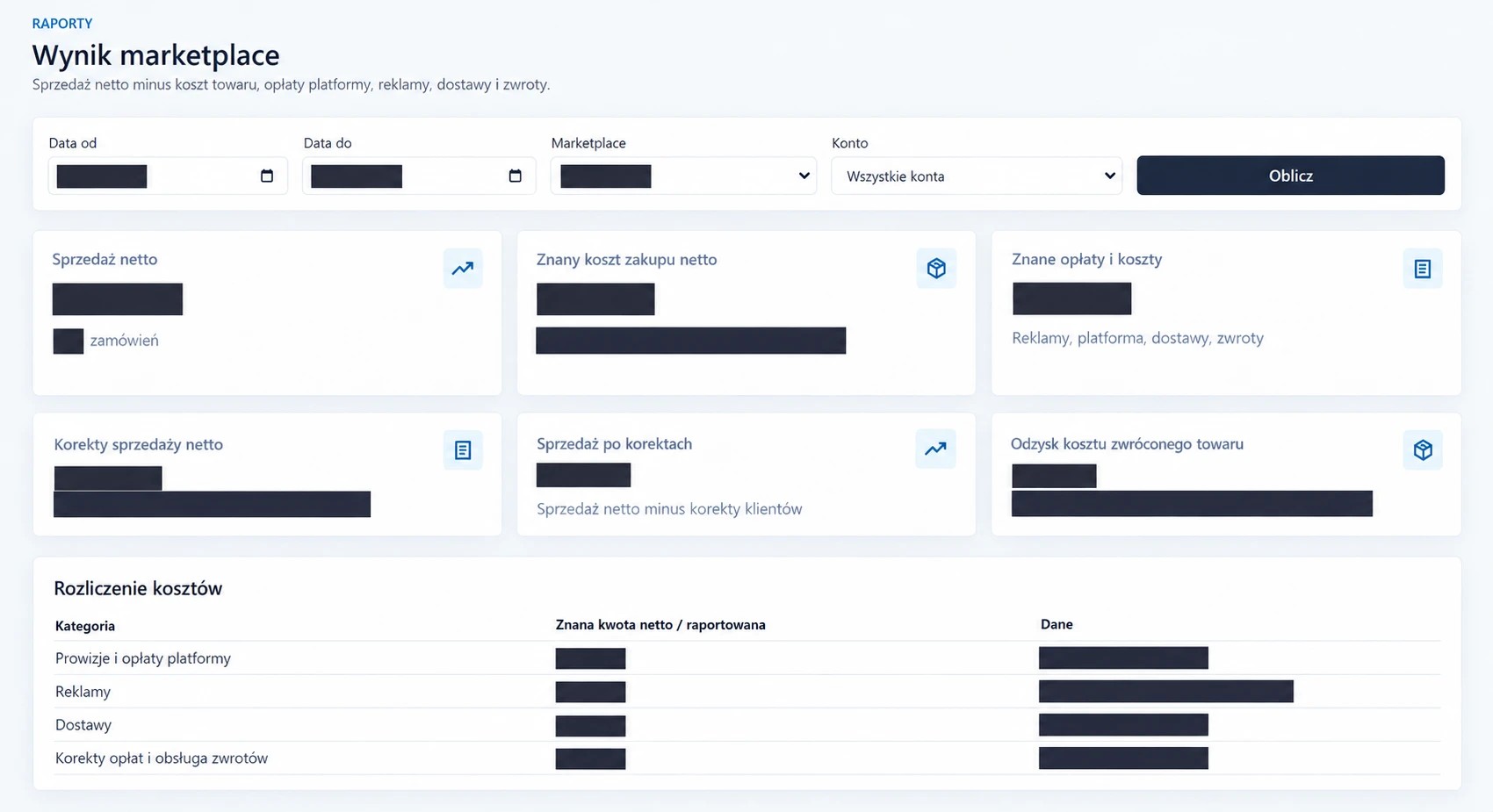Screen dimensions: 1493x812
Task: Click the RAPORTY breadcrumb label
Action: pos(62,24)
